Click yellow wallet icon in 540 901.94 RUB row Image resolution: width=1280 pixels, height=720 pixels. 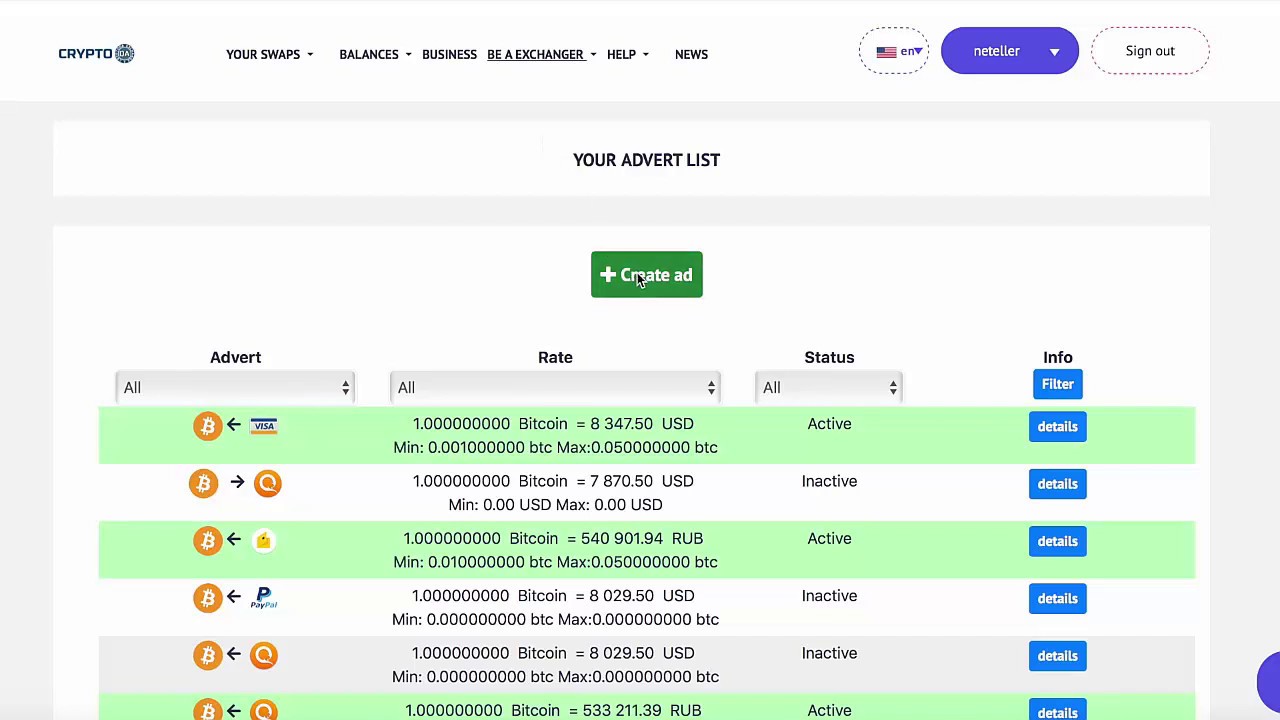(264, 541)
